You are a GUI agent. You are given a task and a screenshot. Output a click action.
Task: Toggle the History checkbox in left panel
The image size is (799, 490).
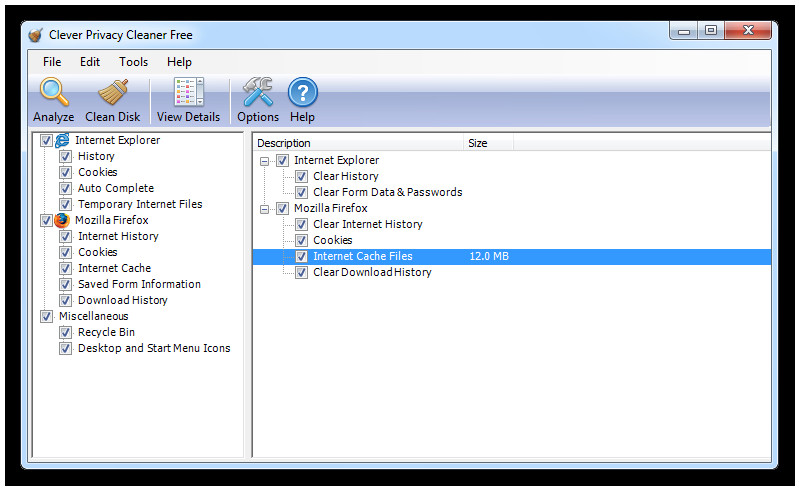pos(65,156)
